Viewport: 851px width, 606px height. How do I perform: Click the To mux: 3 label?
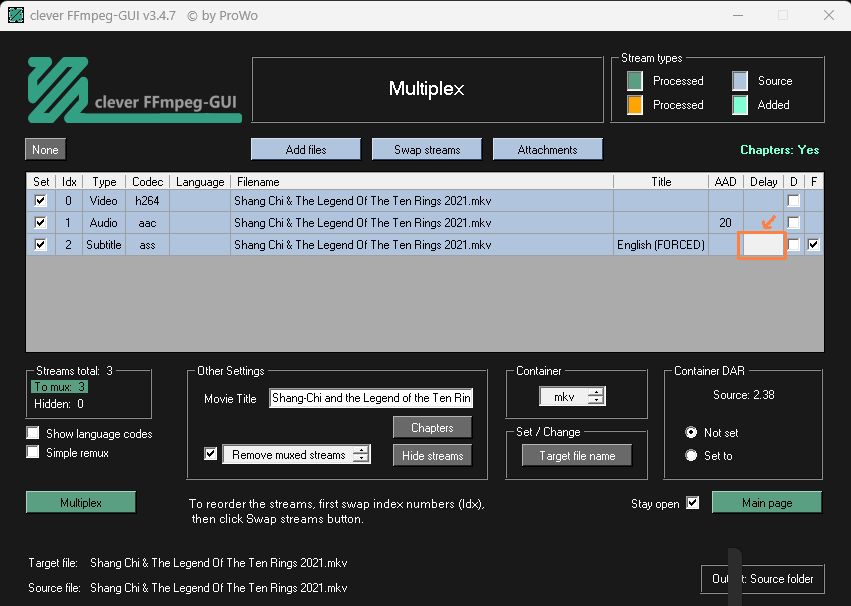tap(59, 387)
